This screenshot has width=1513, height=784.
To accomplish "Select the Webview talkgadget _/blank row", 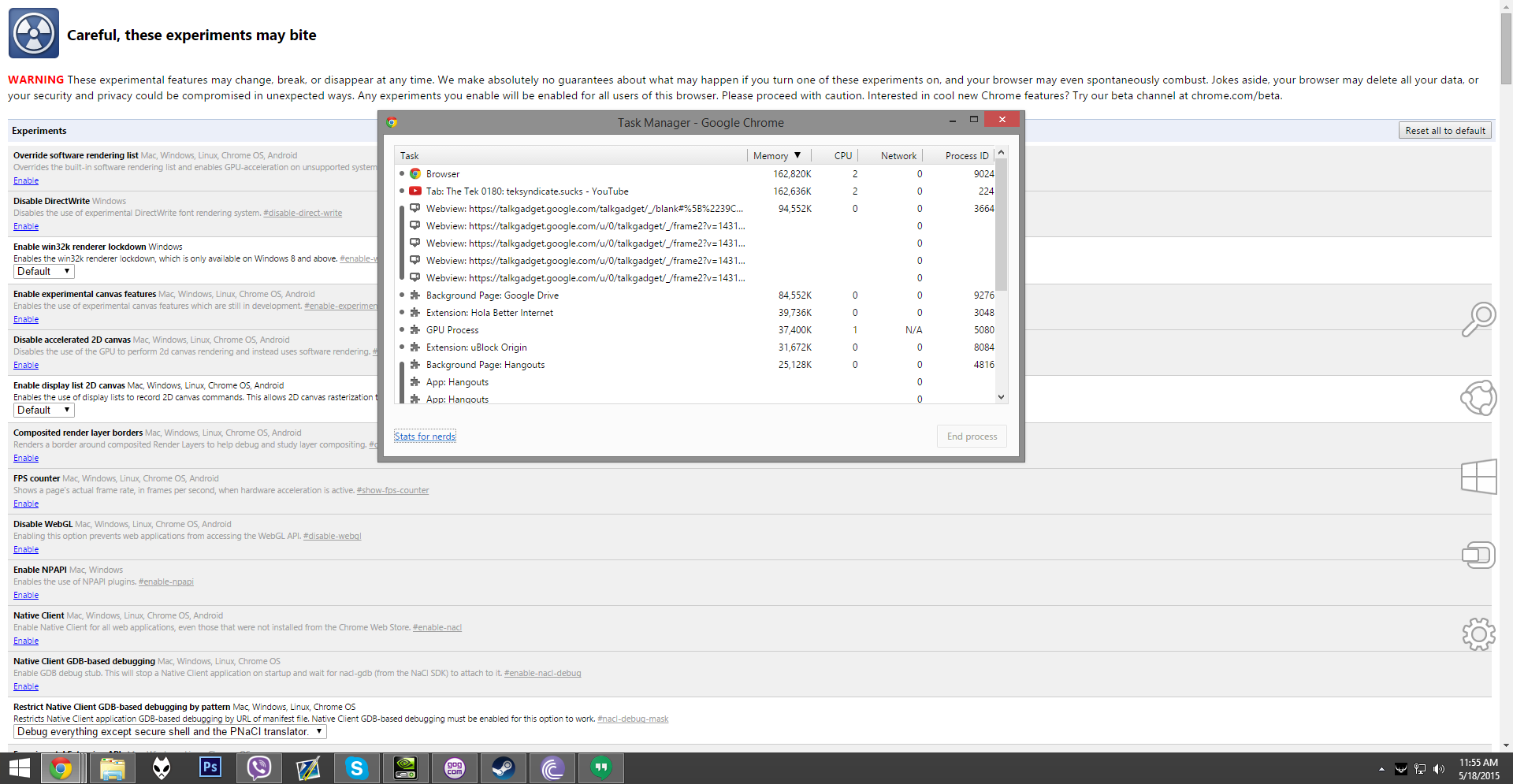I will coord(696,209).
